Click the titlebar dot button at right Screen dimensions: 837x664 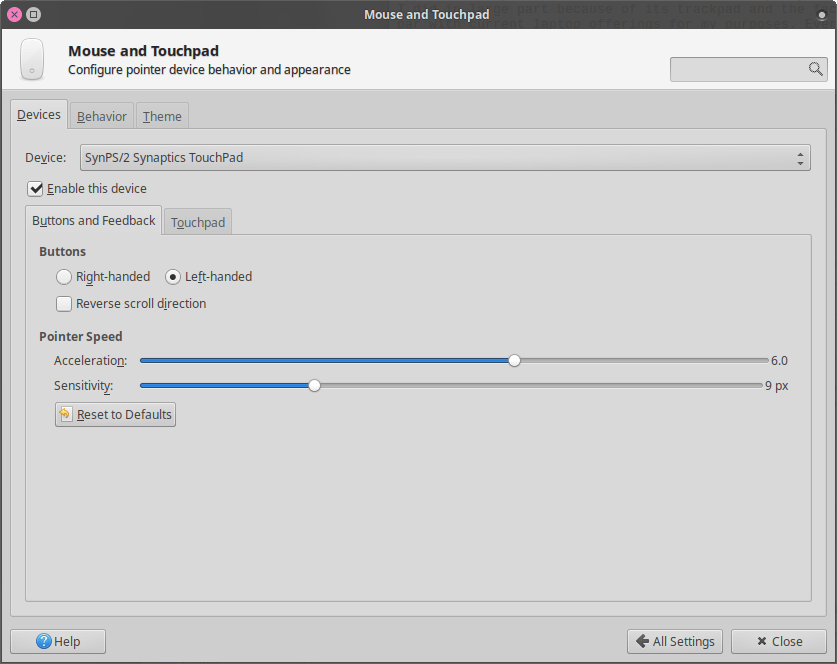tap(822, 15)
